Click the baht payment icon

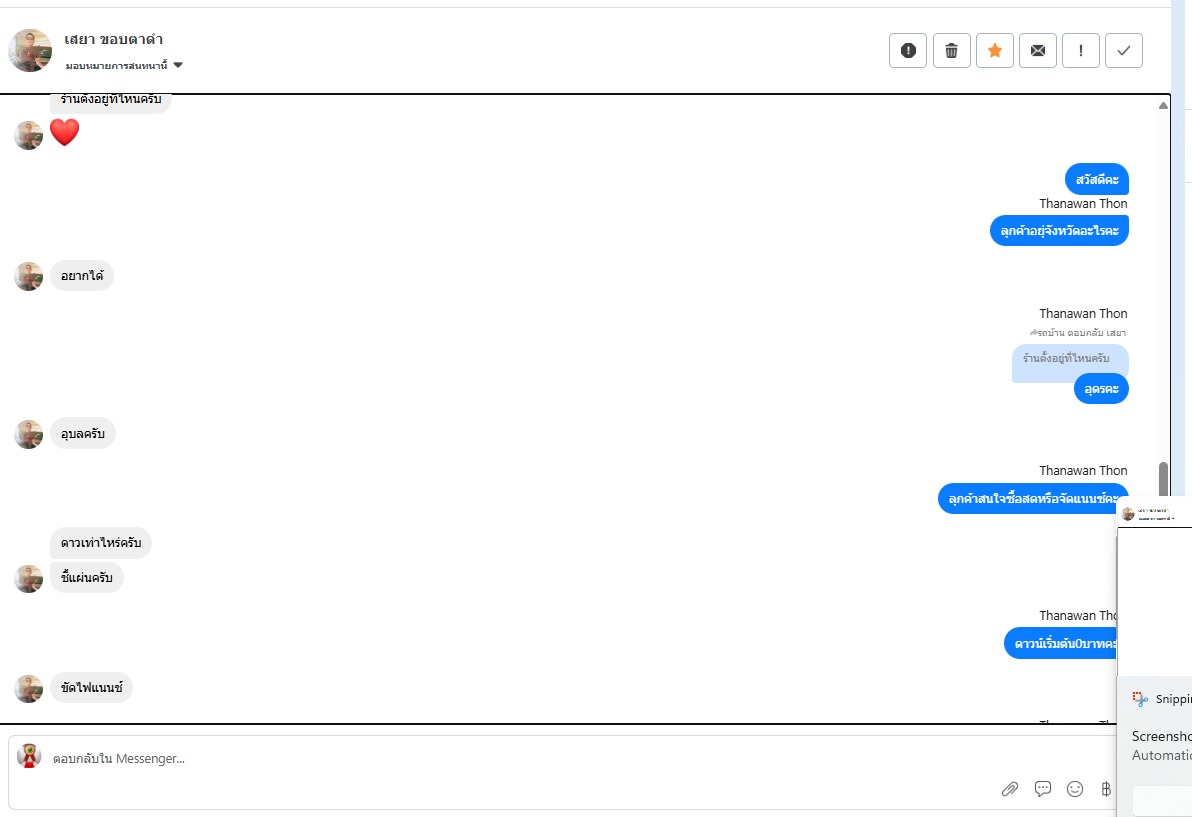(x=1106, y=789)
